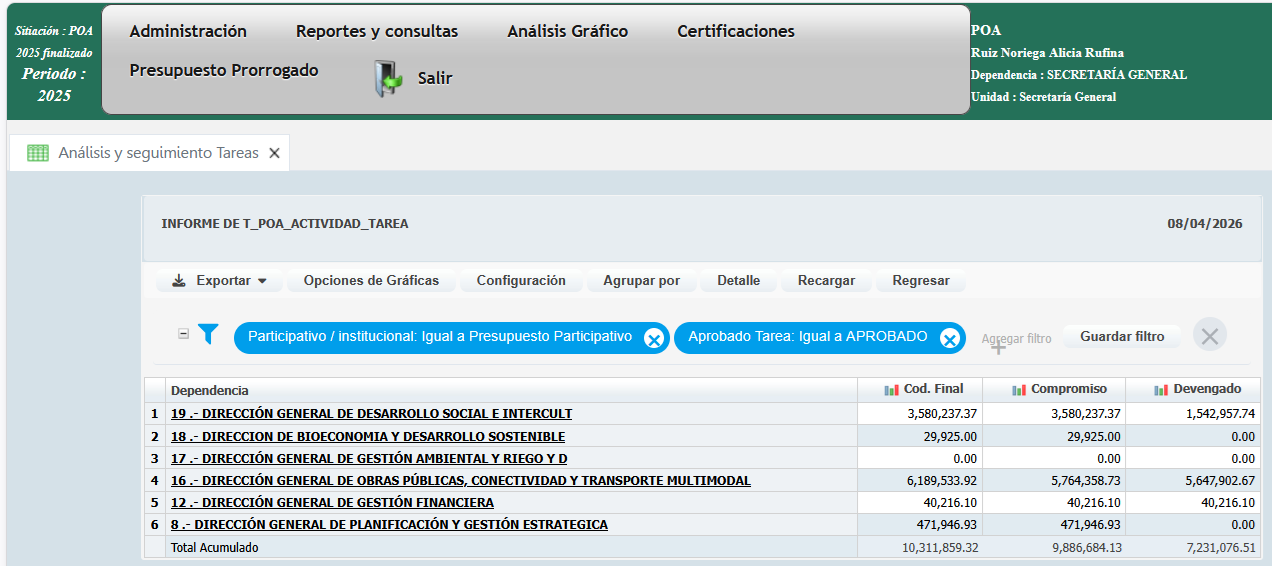Click chart icon in Devengado column
Screen dimensions: 1272x566
click(1160, 390)
